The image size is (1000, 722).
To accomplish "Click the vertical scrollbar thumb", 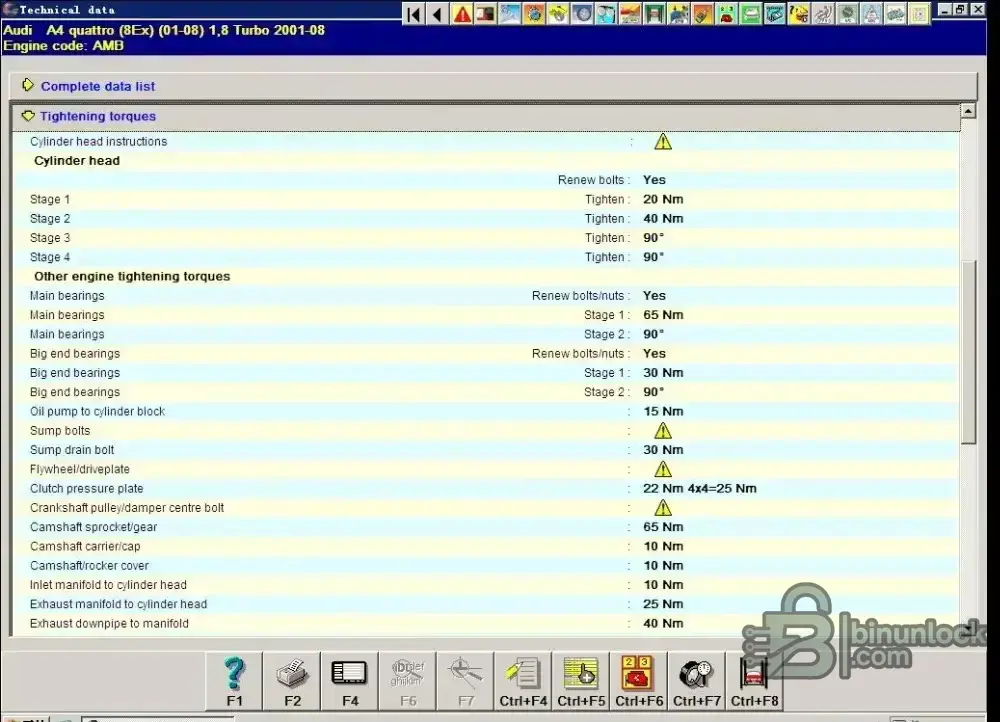I will pos(969,351).
